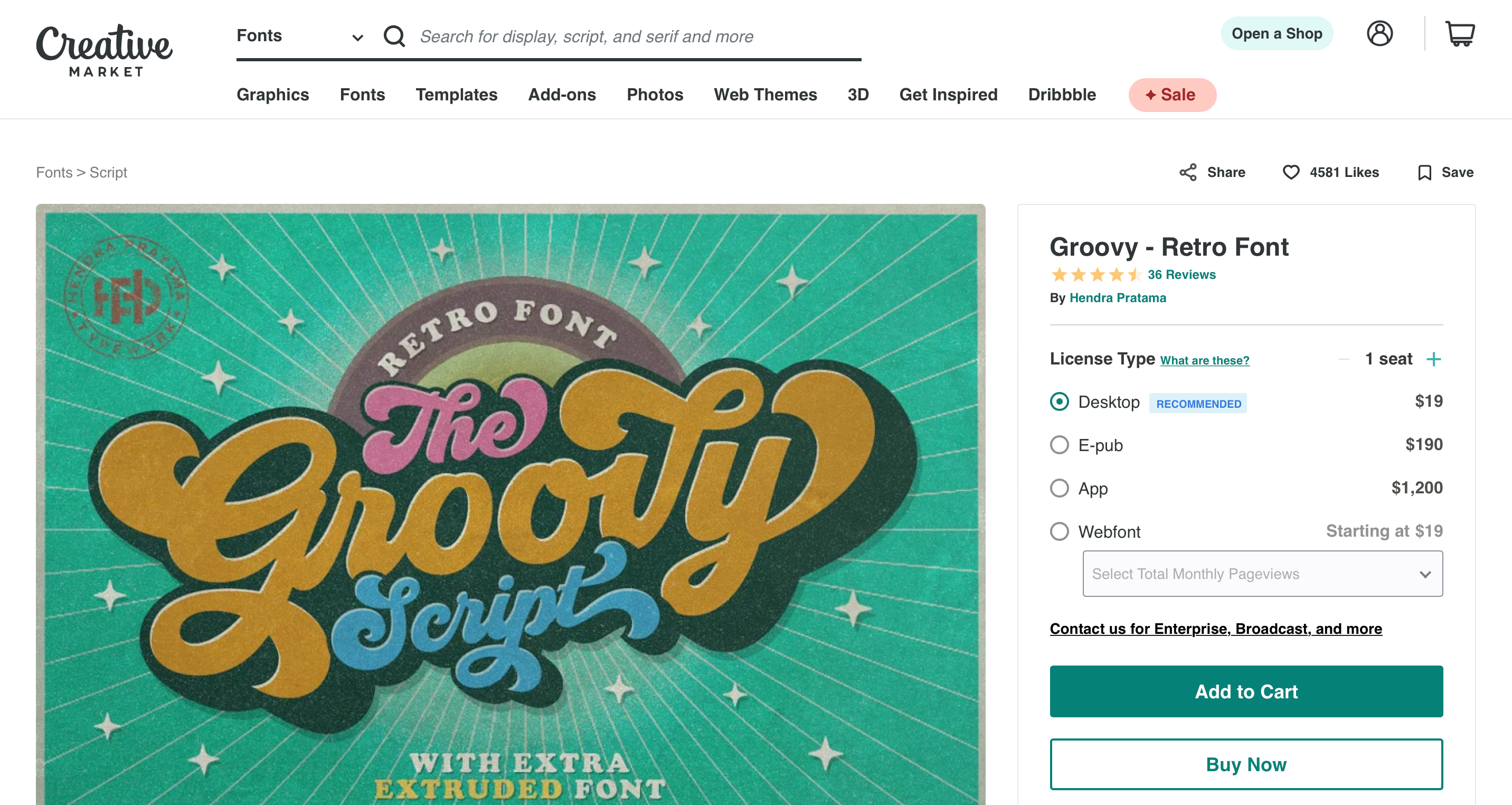Open the Select Total Monthly Pageviews dropdown
The image size is (1512, 805).
(x=1262, y=574)
